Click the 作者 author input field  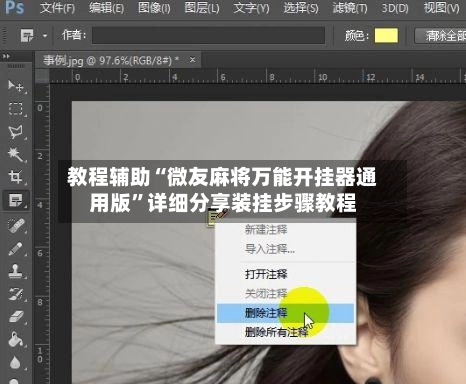pos(208,35)
